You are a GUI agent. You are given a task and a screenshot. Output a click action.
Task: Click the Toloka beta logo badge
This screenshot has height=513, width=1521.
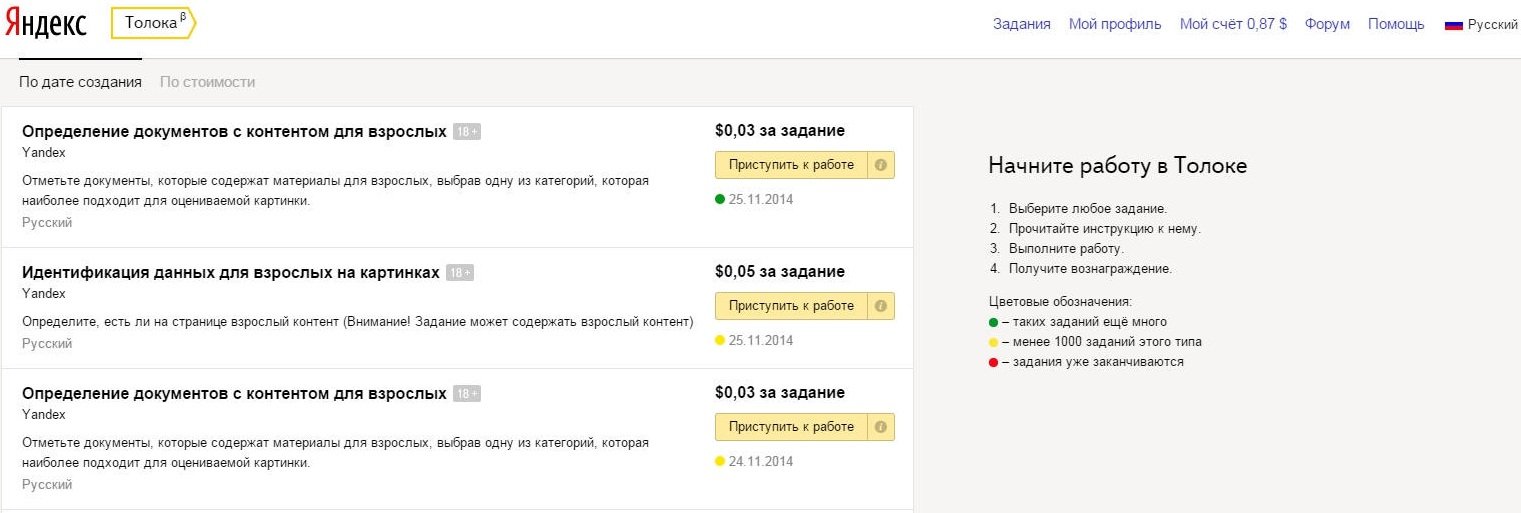(153, 23)
